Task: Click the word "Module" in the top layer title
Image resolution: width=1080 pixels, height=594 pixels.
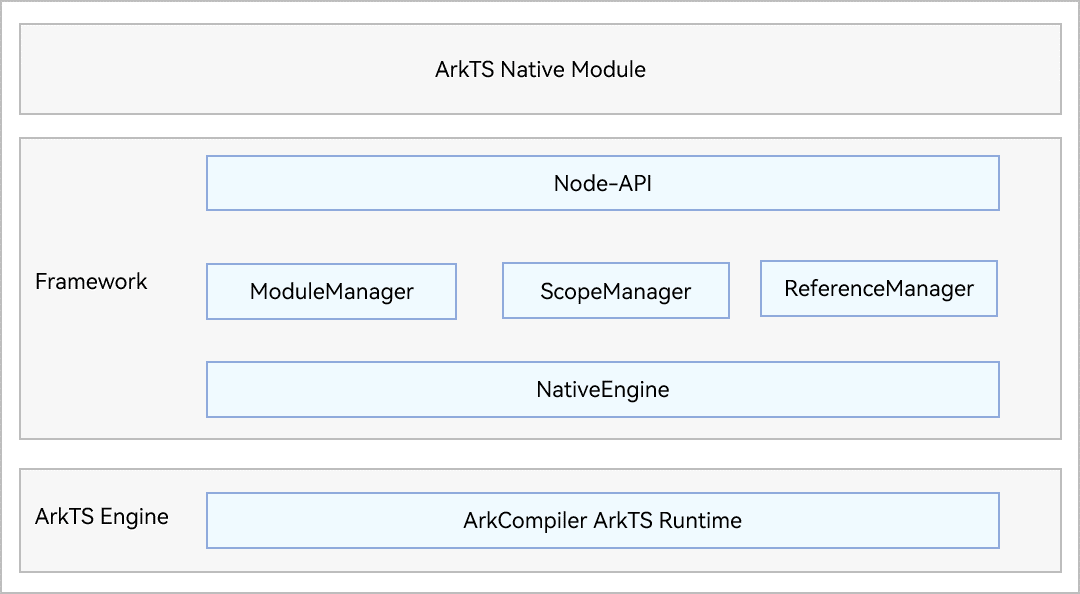Action: (608, 70)
